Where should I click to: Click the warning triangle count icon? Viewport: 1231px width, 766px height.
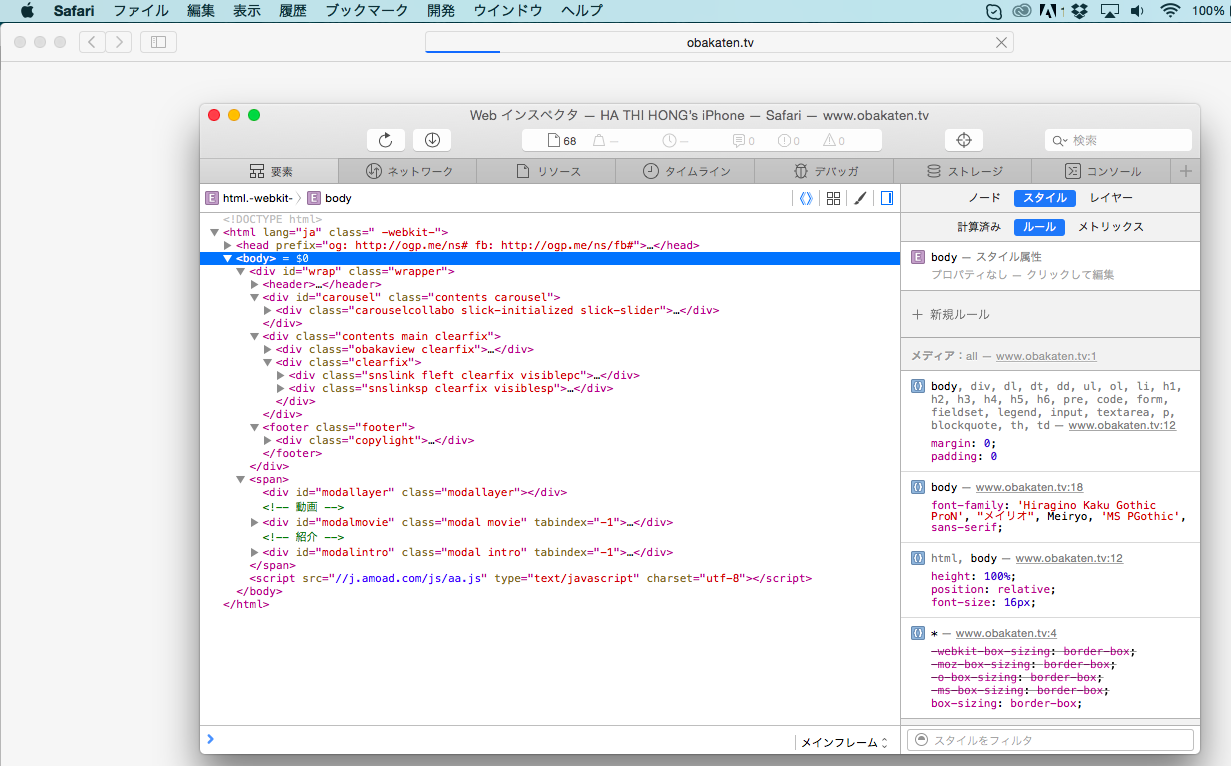click(x=829, y=141)
